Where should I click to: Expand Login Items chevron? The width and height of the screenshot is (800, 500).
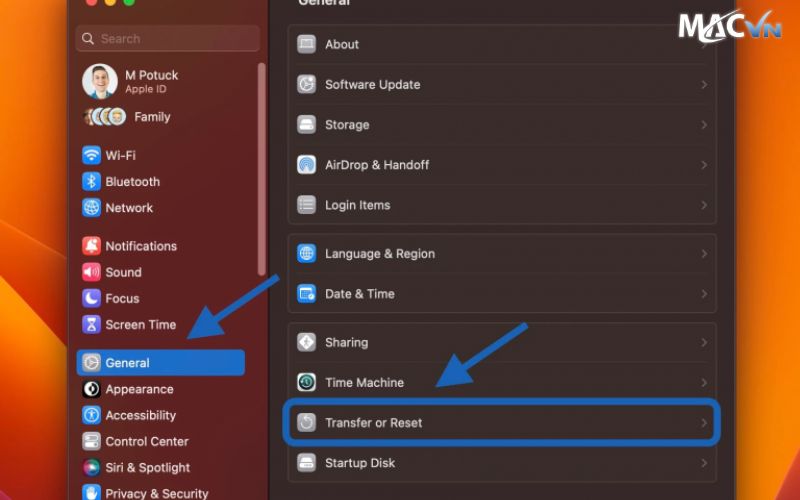pyautogui.click(x=704, y=205)
